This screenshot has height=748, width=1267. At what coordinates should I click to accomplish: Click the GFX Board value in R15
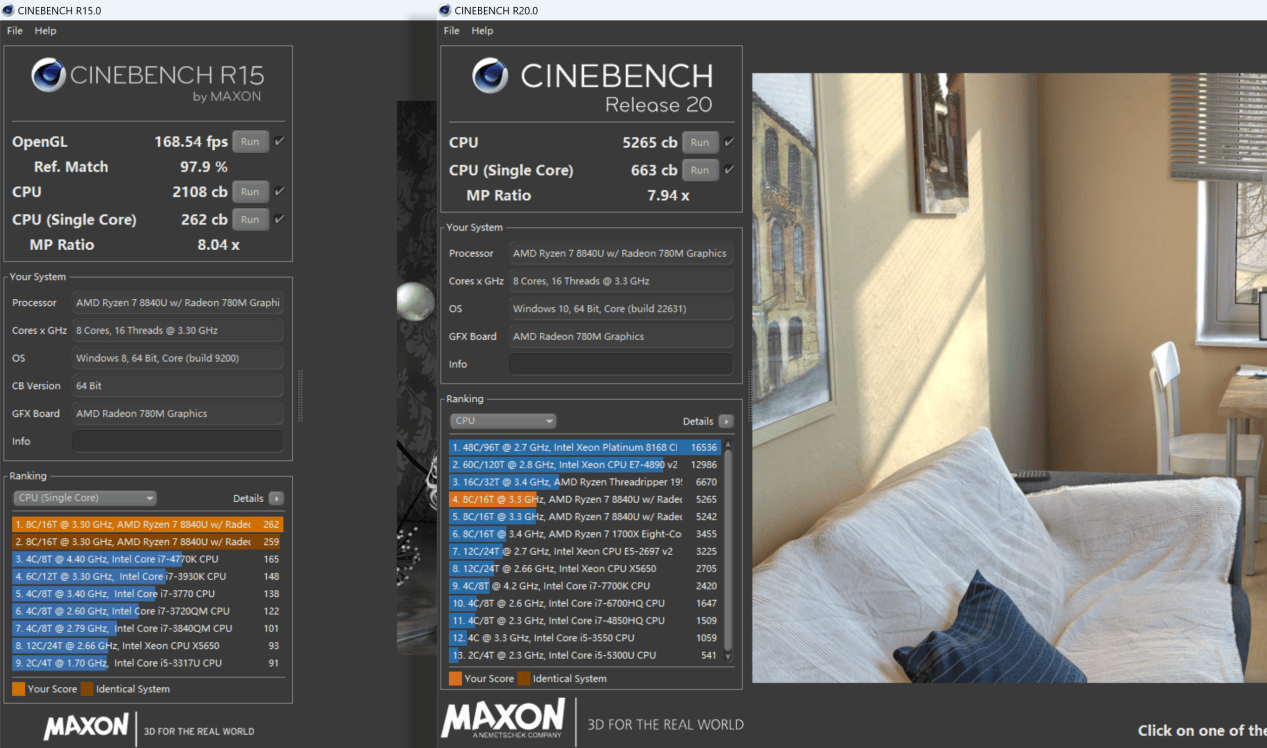tap(178, 413)
